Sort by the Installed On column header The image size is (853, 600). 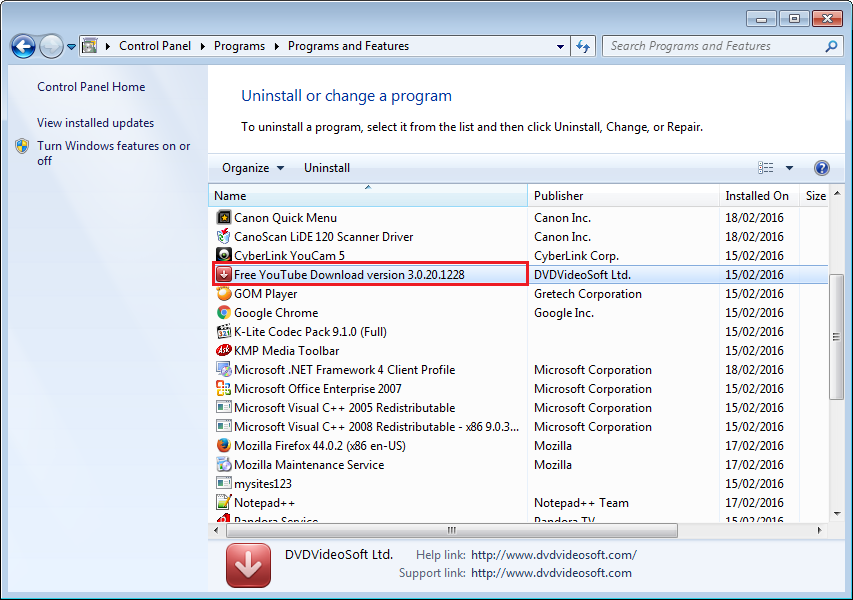(759, 196)
